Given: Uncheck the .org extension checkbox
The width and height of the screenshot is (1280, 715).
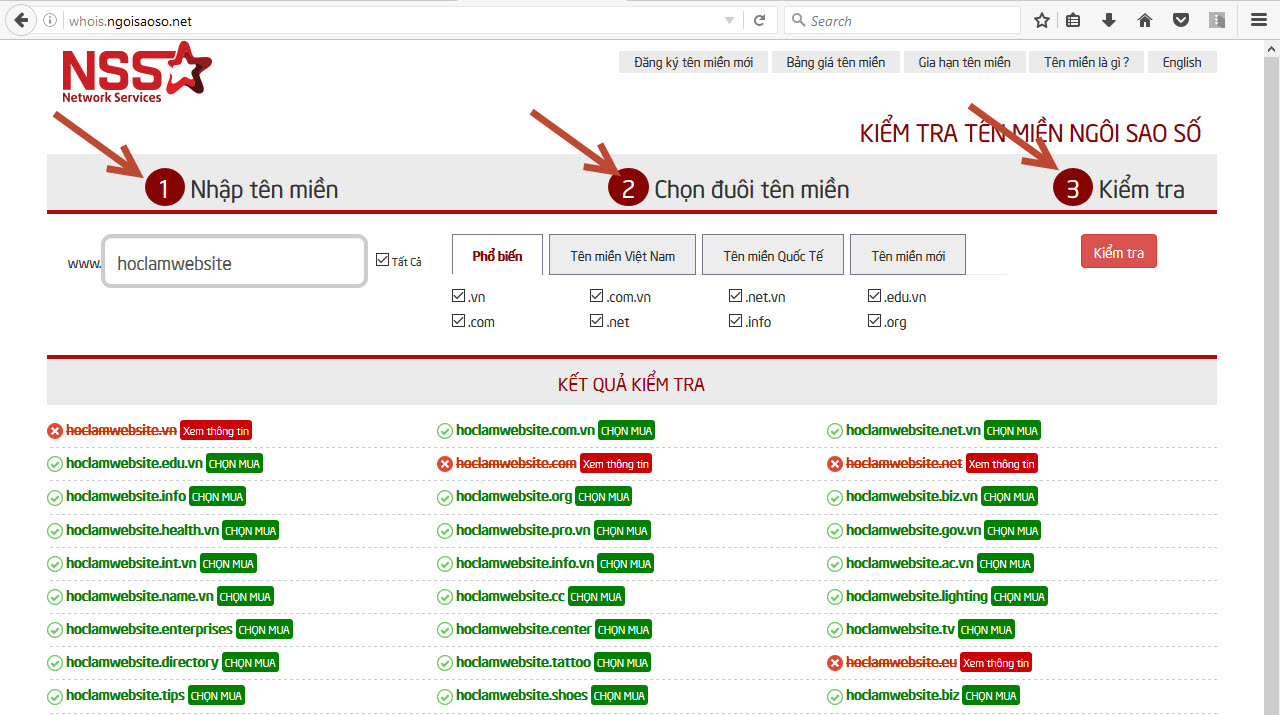Looking at the screenshot, I should [874, 321].
